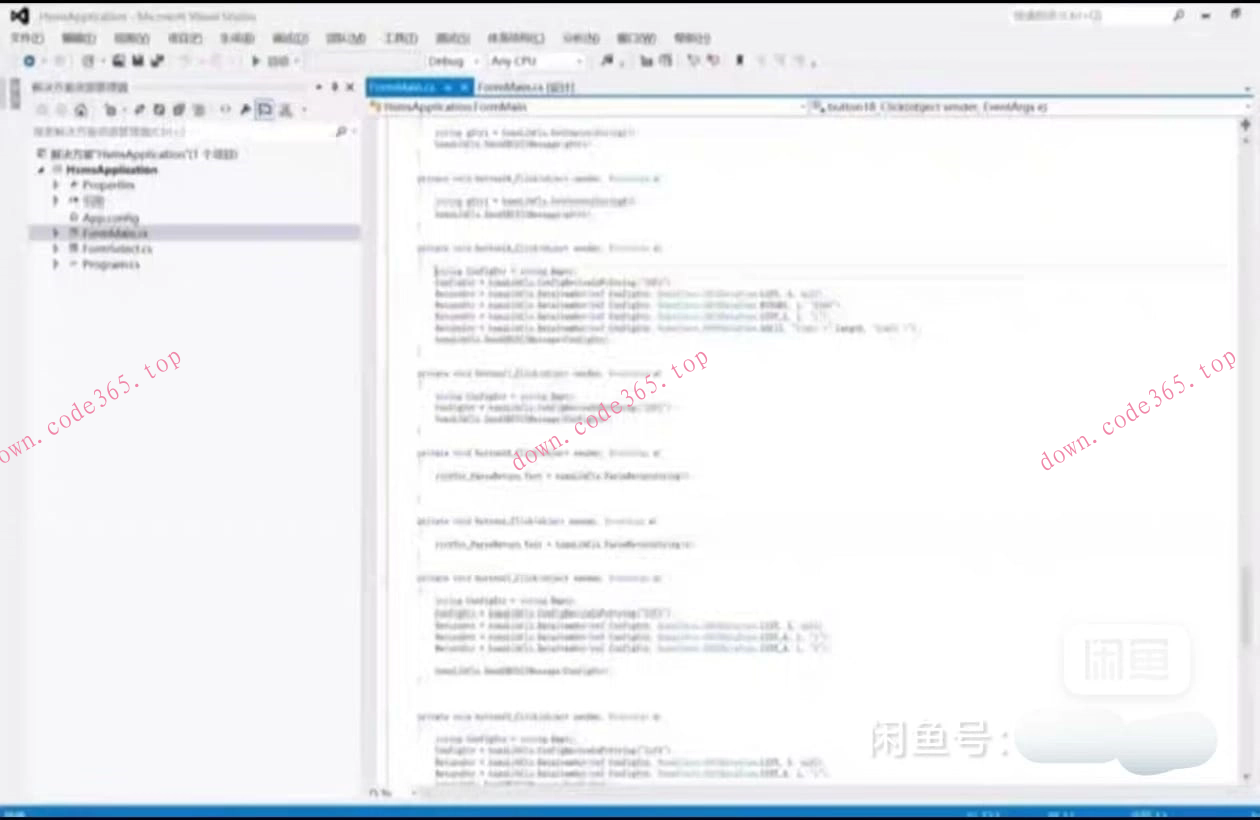Collapse the HsmsApplication project node
The image size is (1260, 820).
pyautogui.click(x=42, y=170)
